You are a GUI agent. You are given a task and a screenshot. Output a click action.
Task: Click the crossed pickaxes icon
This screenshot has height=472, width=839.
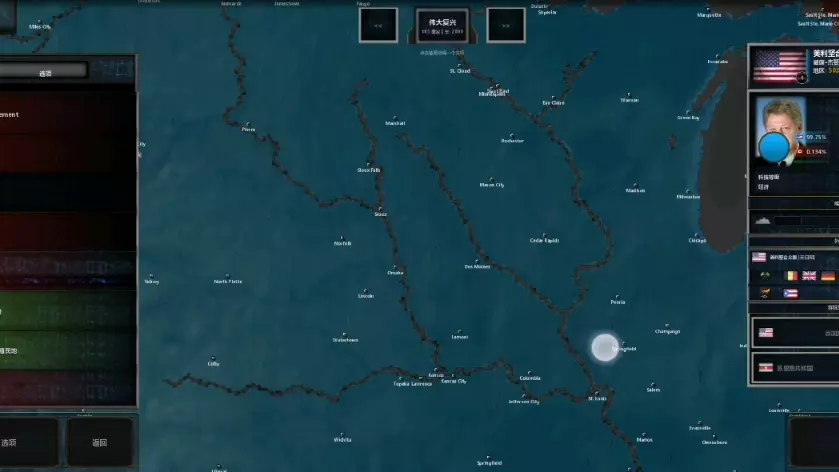point(765,276)
